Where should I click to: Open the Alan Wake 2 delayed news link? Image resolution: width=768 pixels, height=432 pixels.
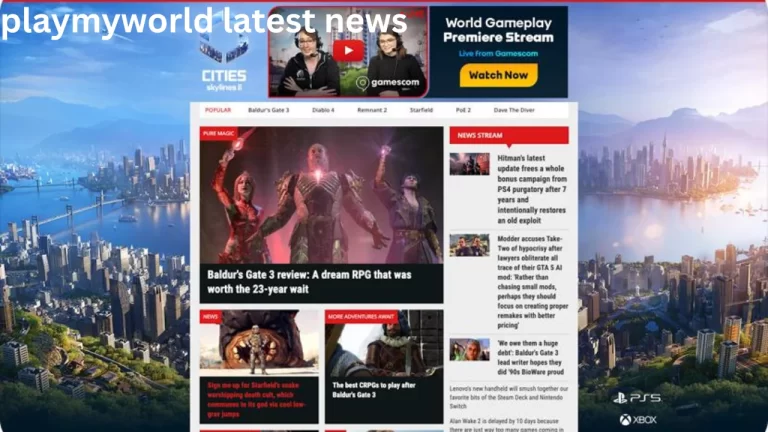pos(504,425)
